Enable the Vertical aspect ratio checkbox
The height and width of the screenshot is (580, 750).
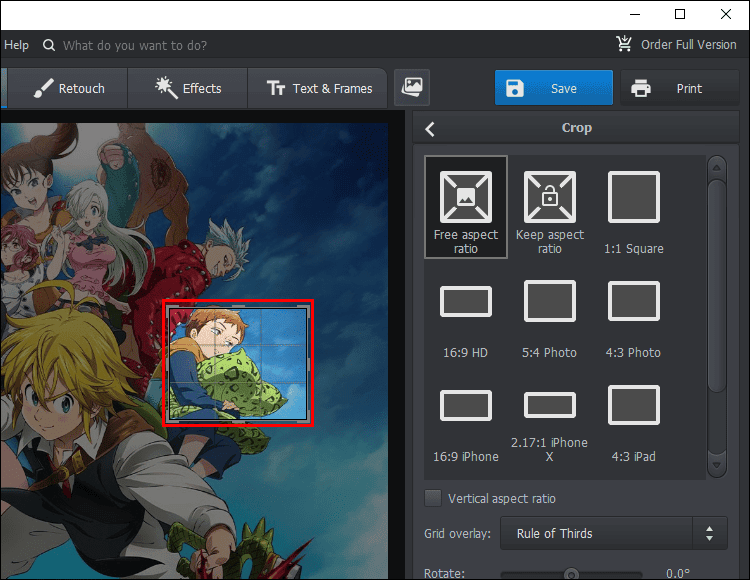tap(433, 498)
